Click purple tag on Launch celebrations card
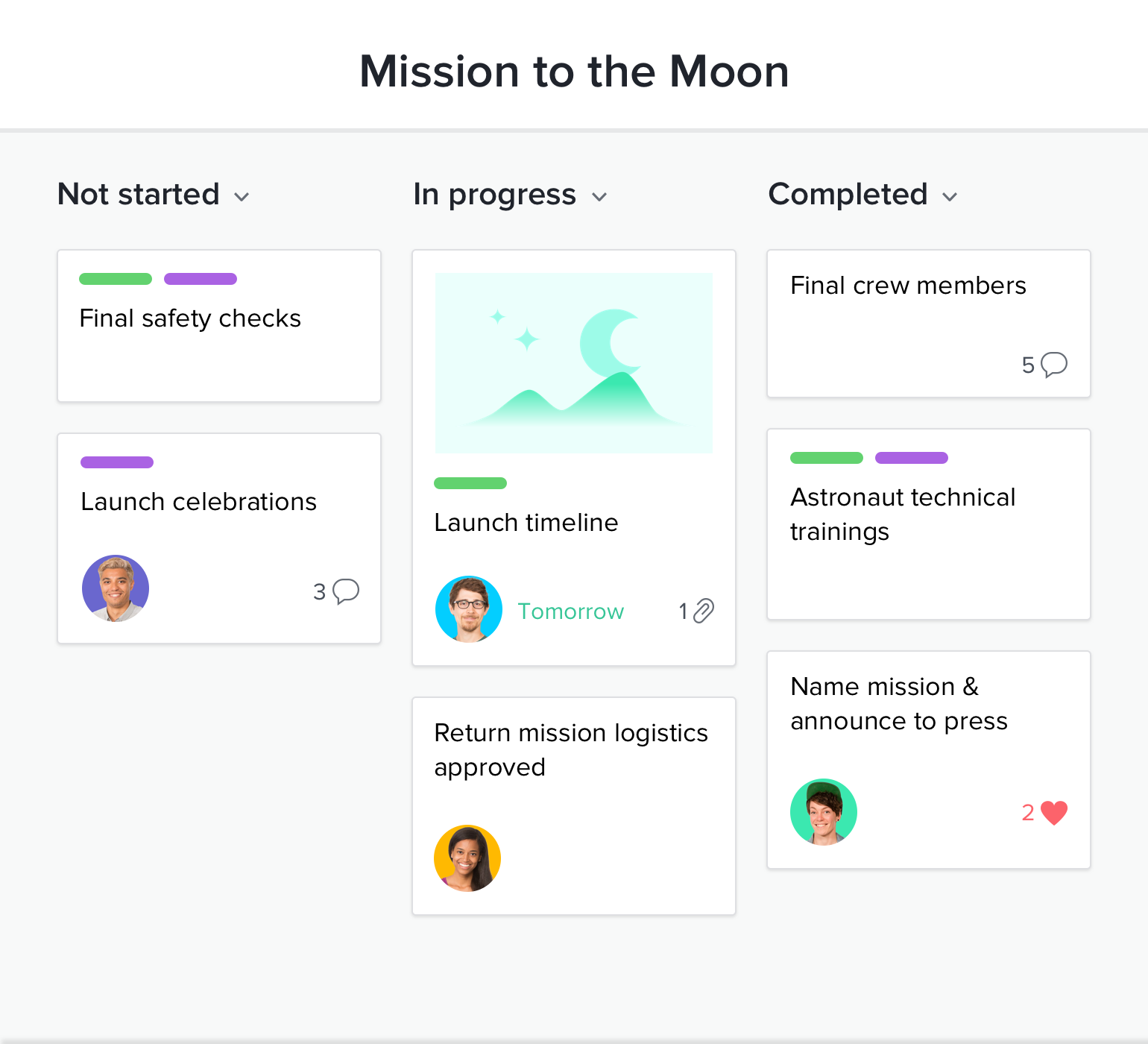This screenshot has width=1148, height=1044. [x=117, y=462]
